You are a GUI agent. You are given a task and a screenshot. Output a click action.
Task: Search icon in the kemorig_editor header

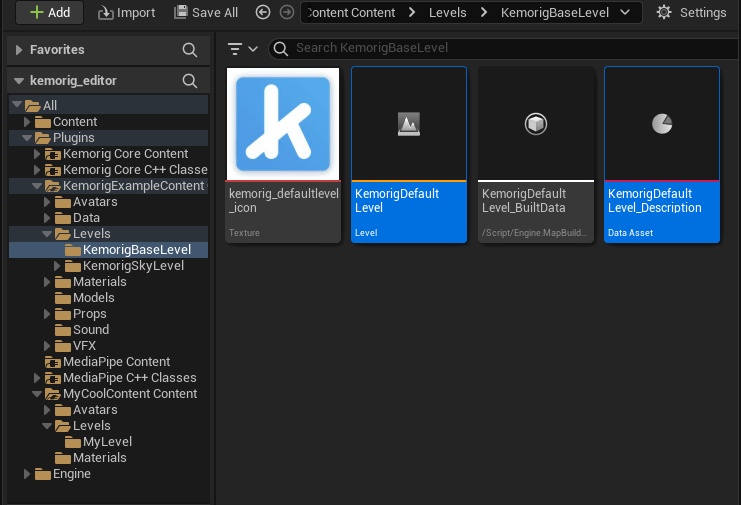[x=190, y=81]
